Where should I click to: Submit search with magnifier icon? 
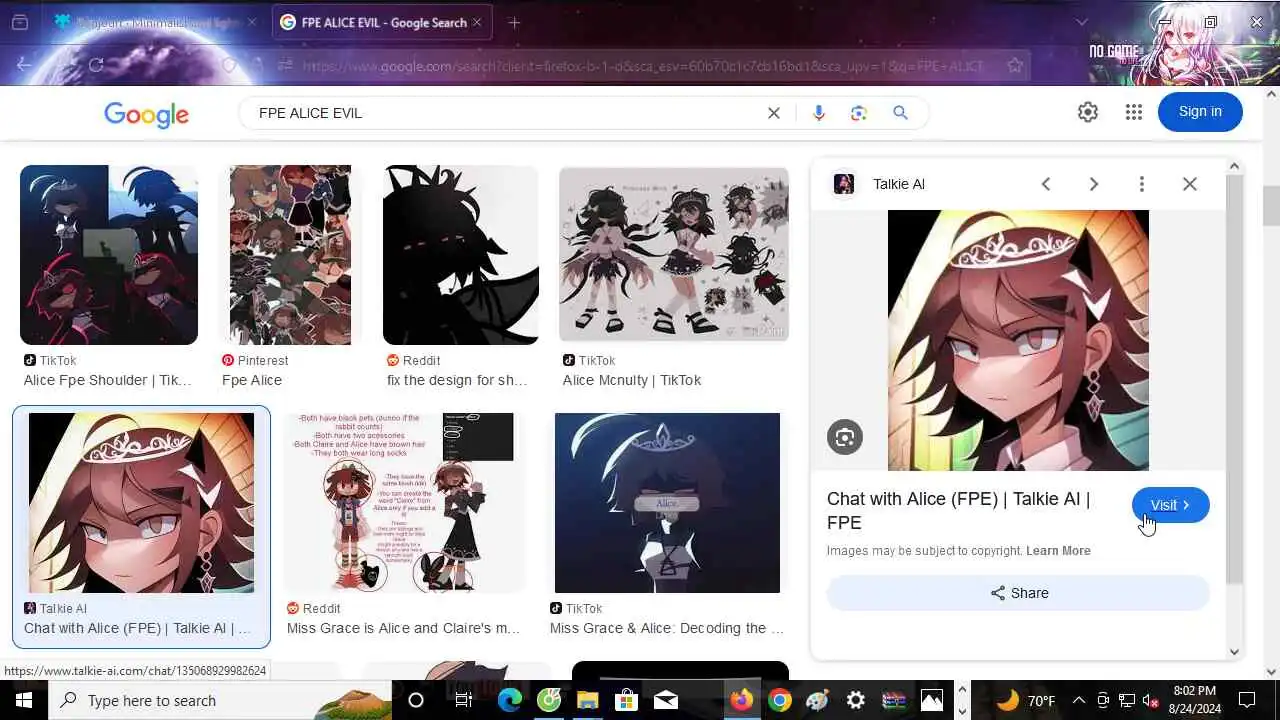[900, 113]
